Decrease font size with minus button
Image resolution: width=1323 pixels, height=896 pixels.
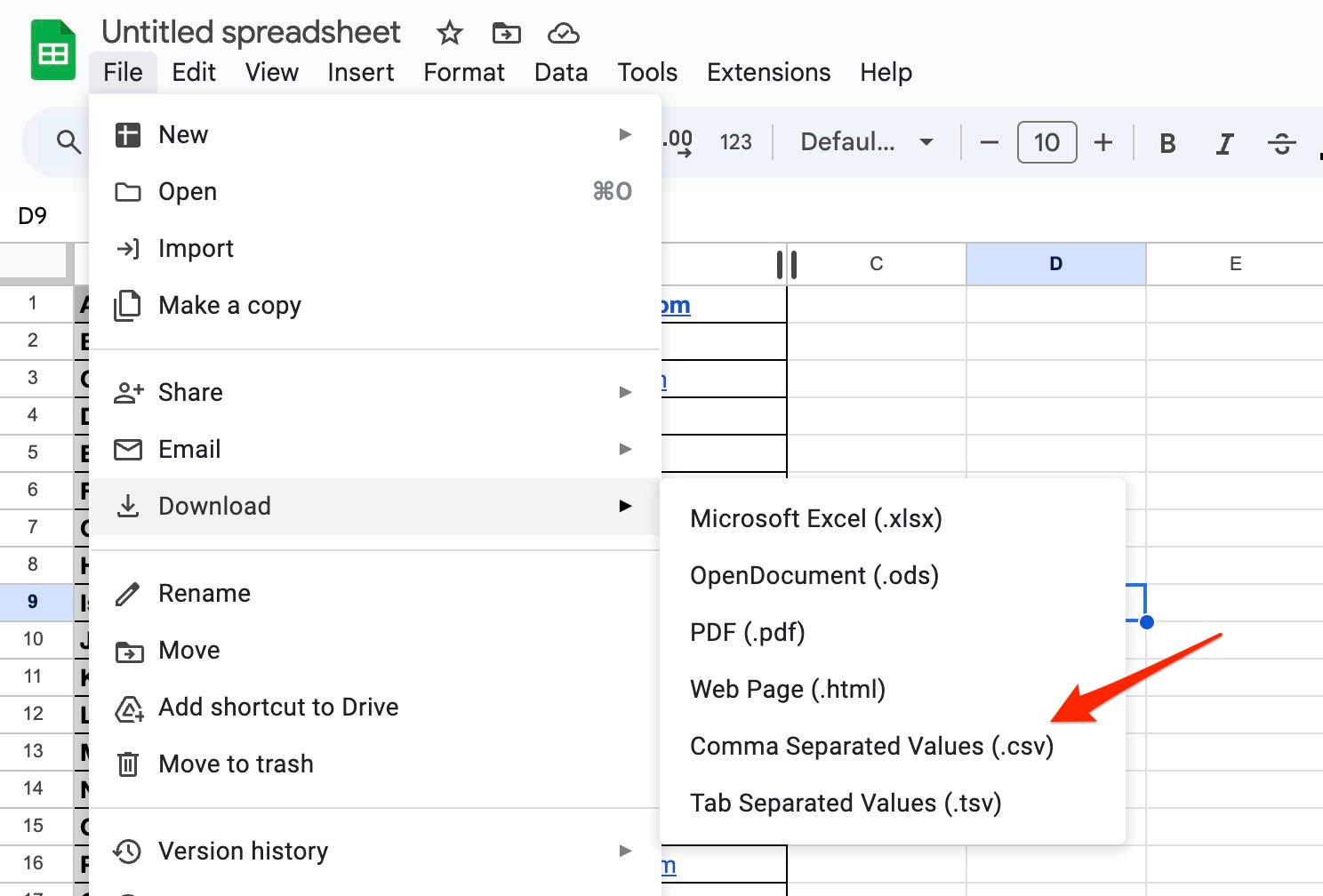tap(989, 142)
